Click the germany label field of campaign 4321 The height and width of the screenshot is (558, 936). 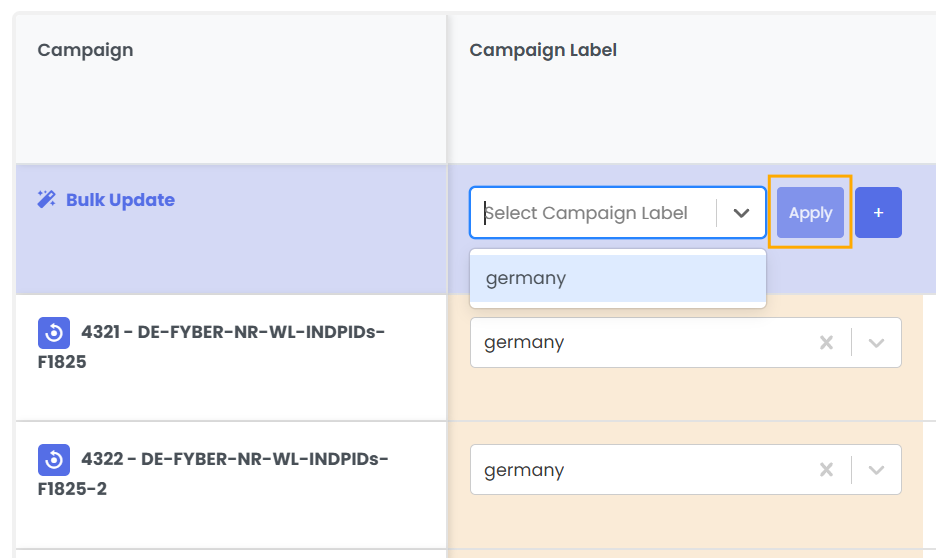coord(640,343)
